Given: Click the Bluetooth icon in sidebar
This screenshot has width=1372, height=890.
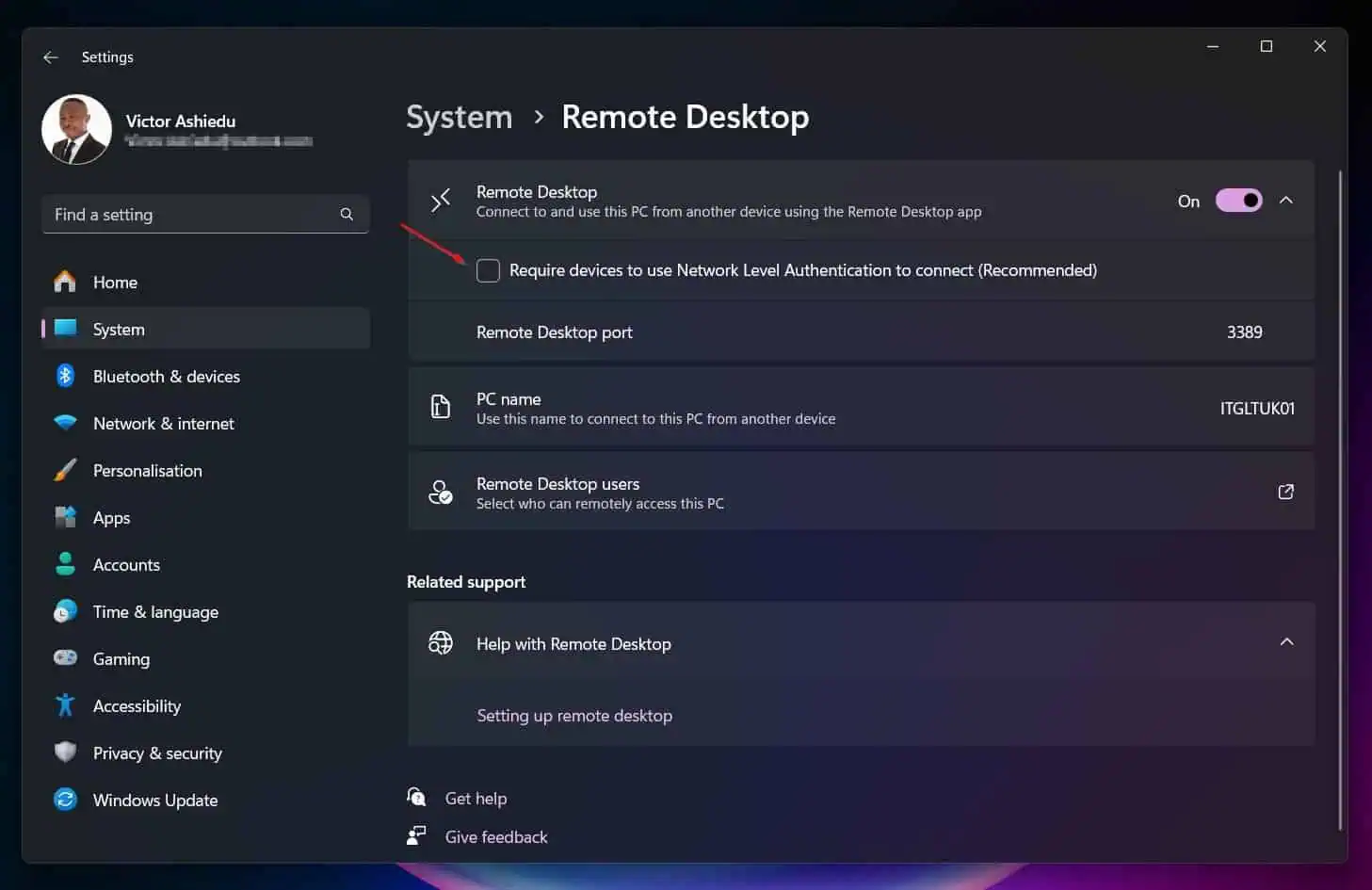Looking at the screenshot, I should click(65, 376).
